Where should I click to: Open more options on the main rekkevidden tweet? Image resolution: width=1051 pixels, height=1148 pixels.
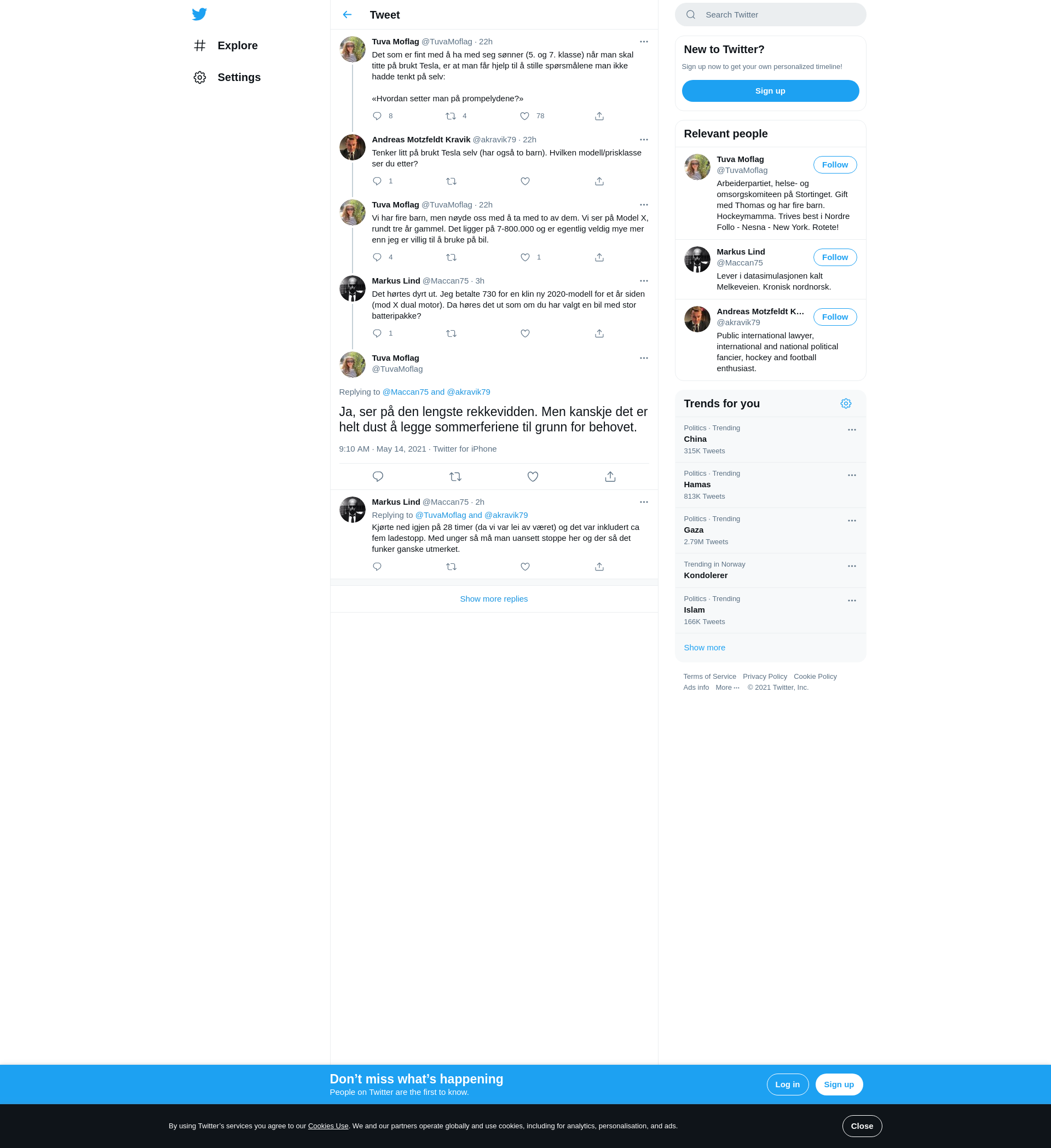coord(643,358)
